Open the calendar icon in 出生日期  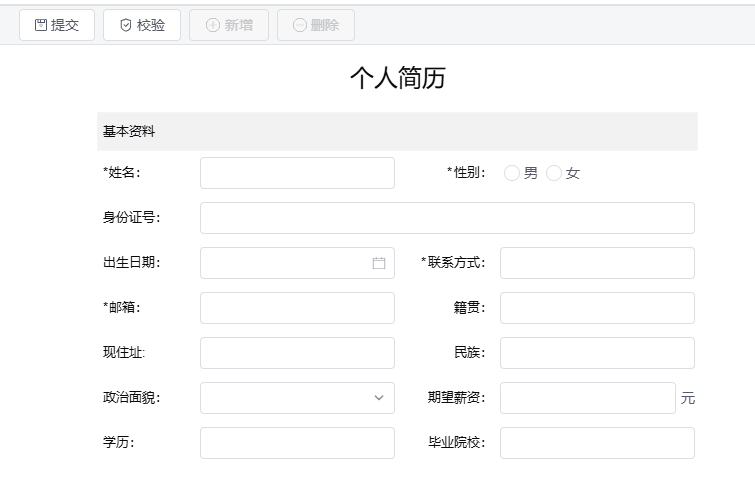click(379, 263)
